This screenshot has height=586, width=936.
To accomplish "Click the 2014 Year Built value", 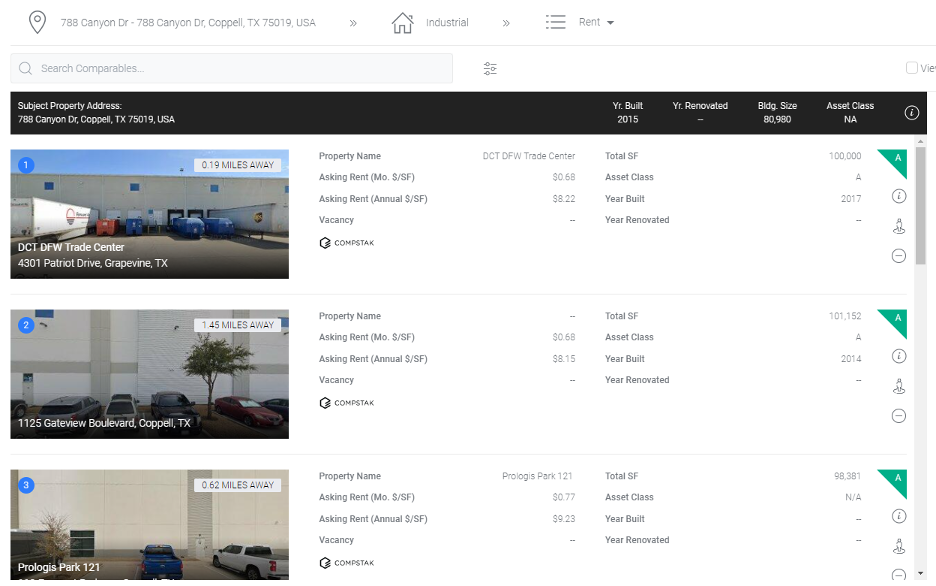I will pyautogui.click(x=851, y=359).
